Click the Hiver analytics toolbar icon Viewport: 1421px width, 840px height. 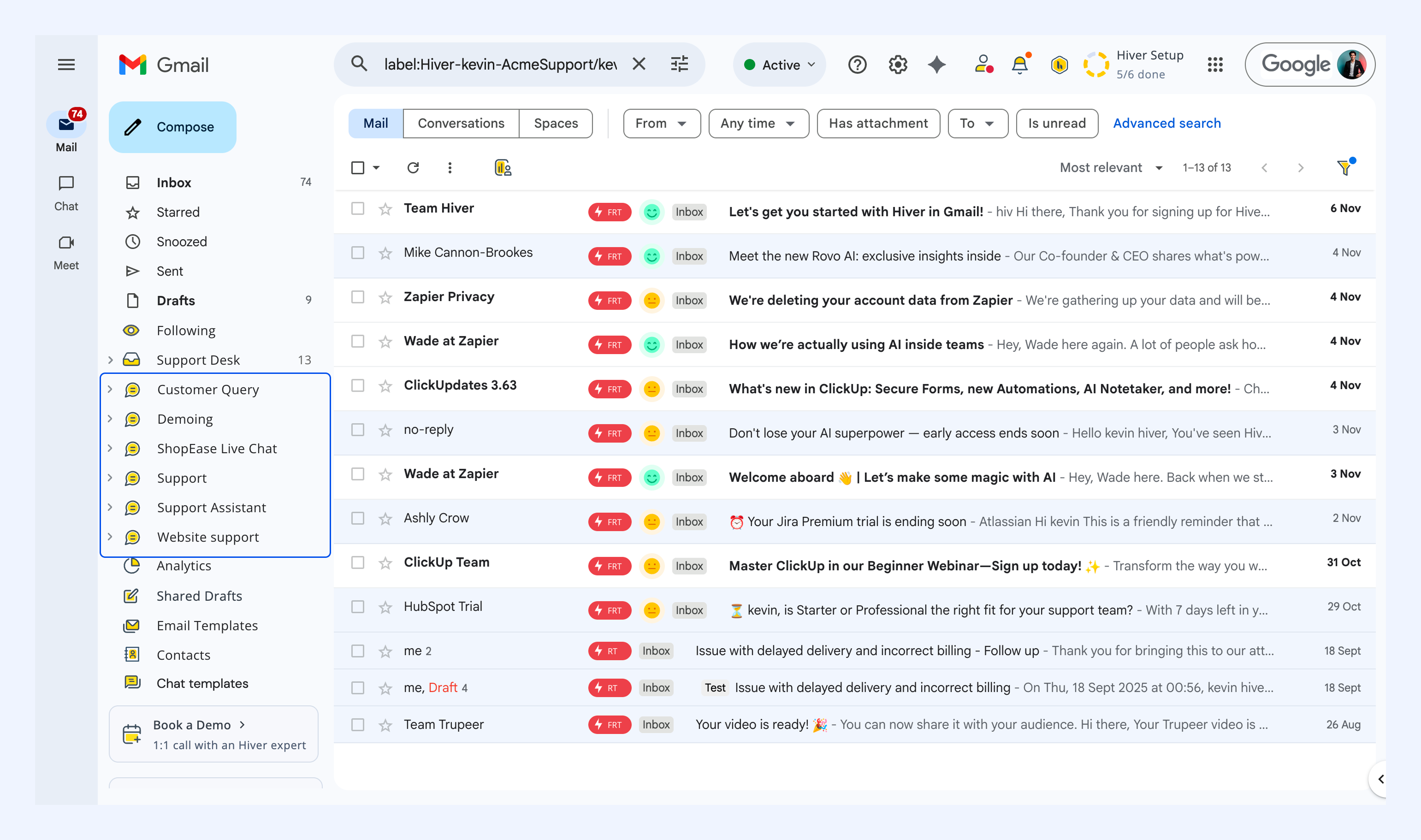[x=503, y=167]
